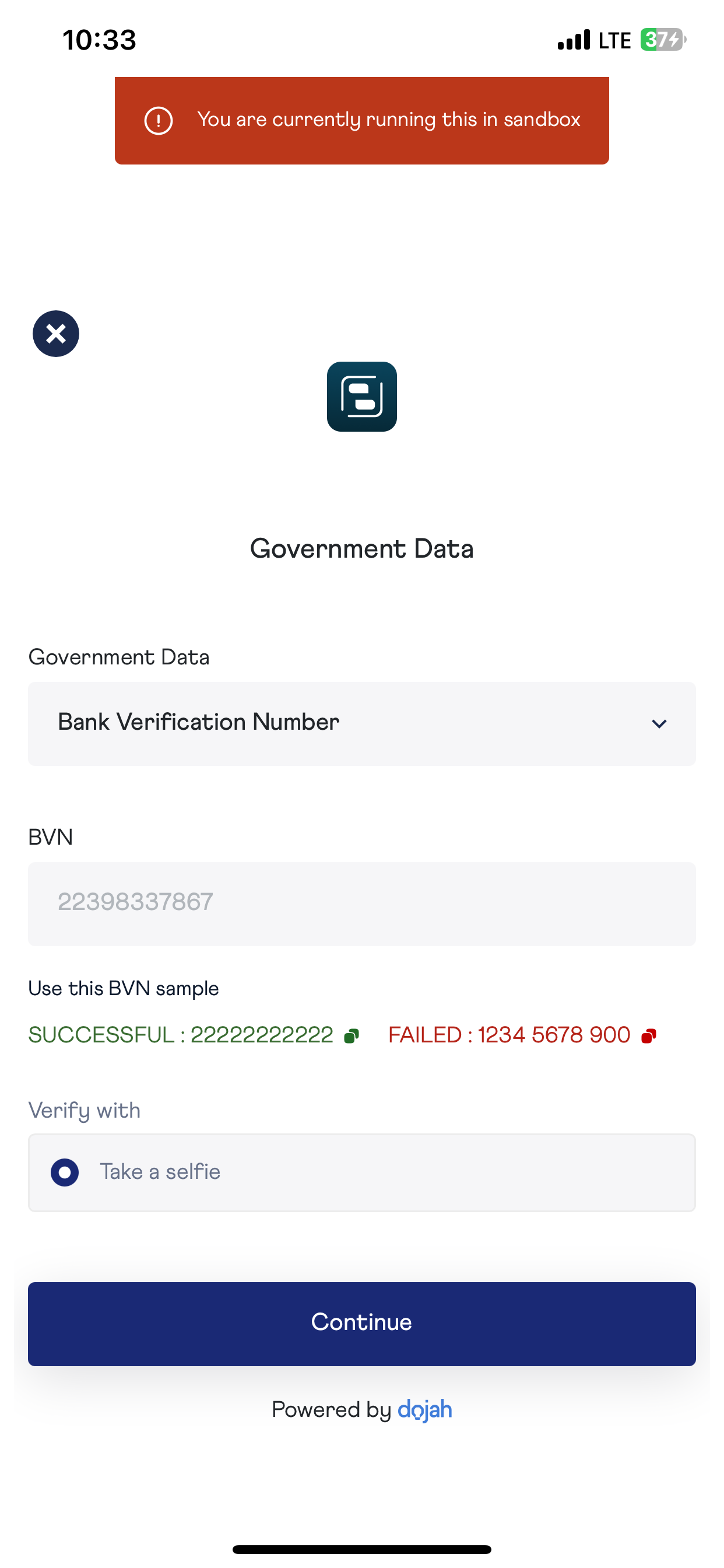The width and height of the screenshot is (724, 1568).
Task: Tap the dark circular X close icon
Action: pos(56,334)
